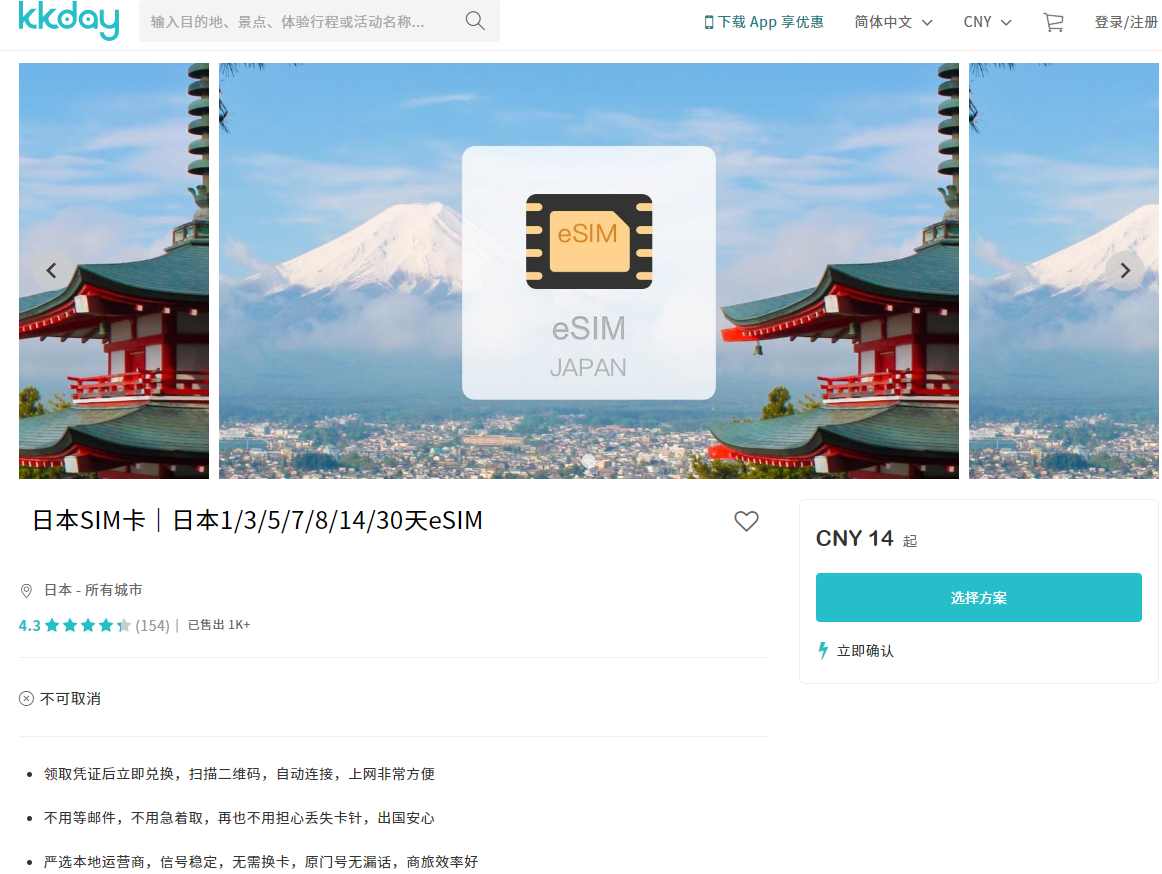Click the location pin beside 日本 - 所有城市
This screenshot has width=1162, height=874.
click(x=26, y=590)
